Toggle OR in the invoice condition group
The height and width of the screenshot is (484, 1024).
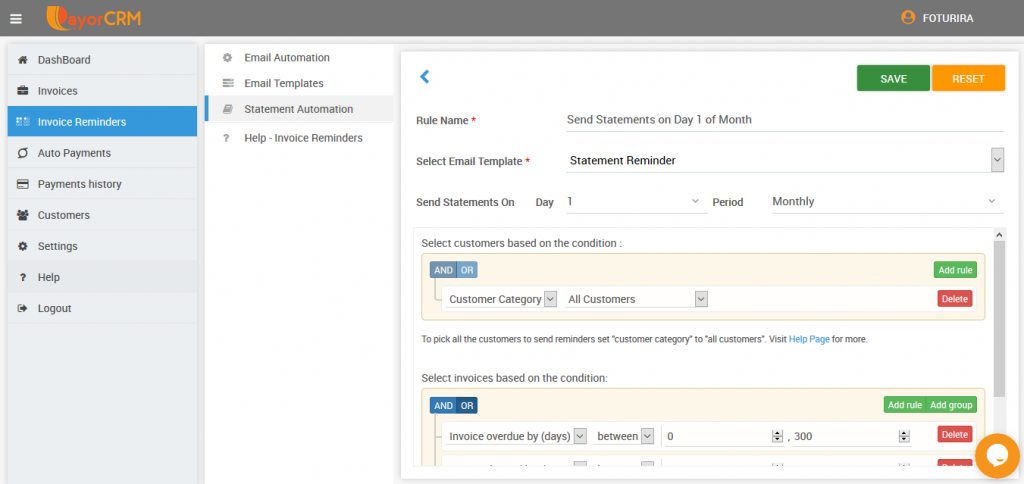pyautogui.click(x=467, y=405)
